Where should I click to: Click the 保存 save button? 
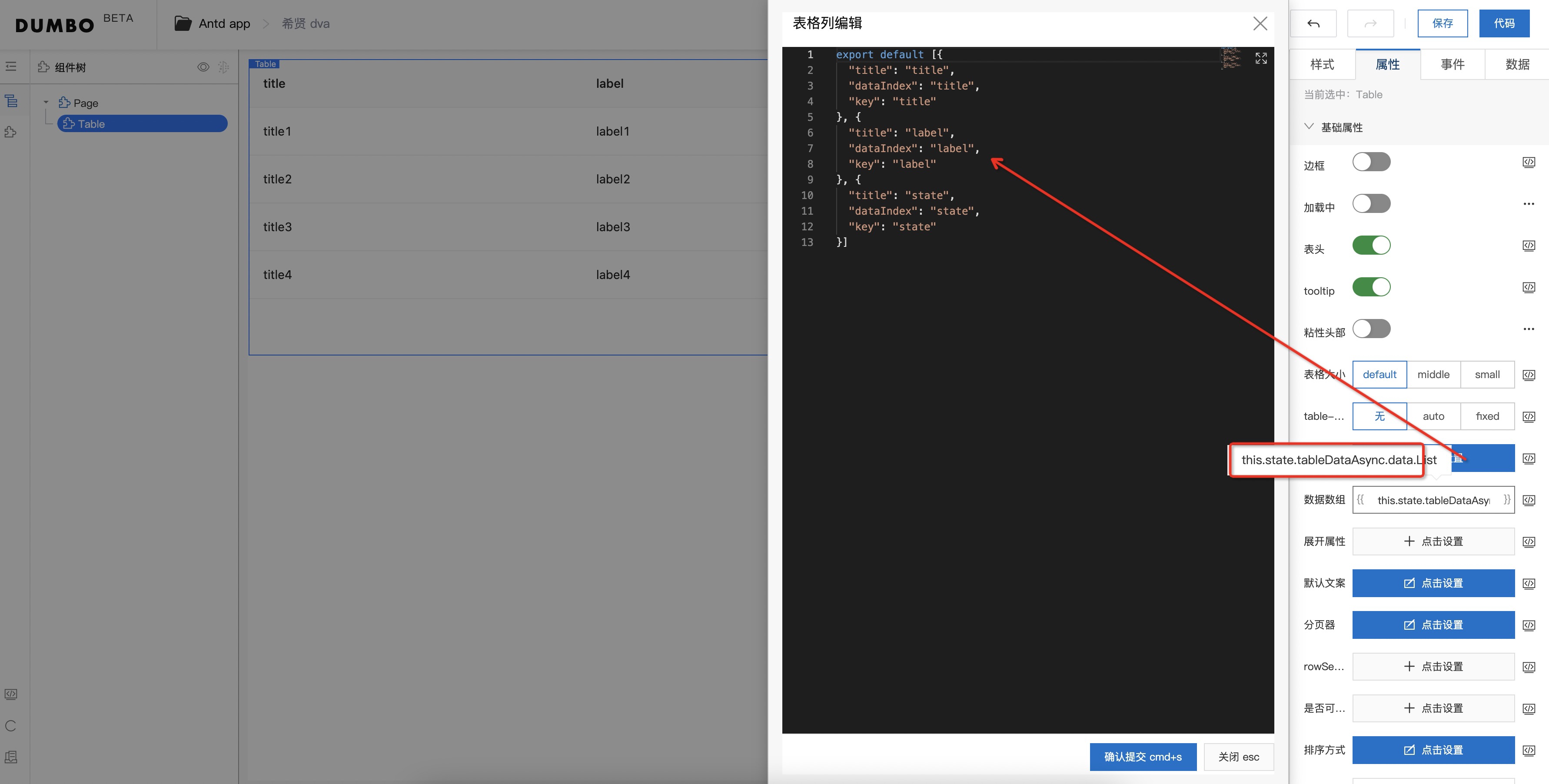tap(1442, 23)
